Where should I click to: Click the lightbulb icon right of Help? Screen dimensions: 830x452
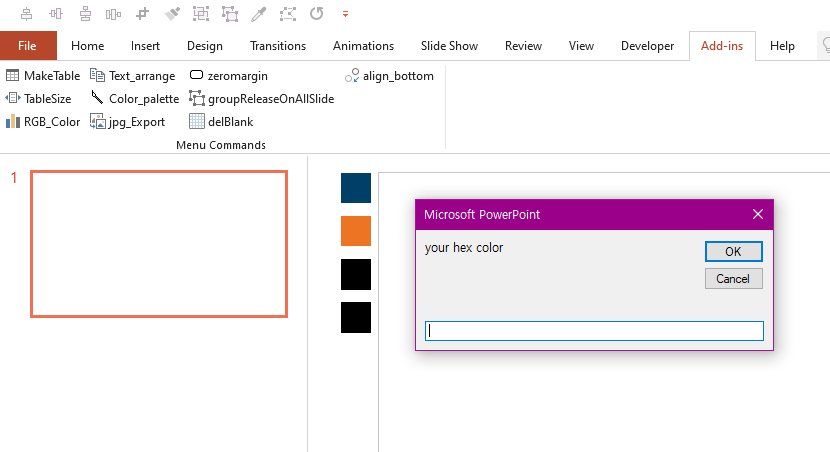coord(825,46)
